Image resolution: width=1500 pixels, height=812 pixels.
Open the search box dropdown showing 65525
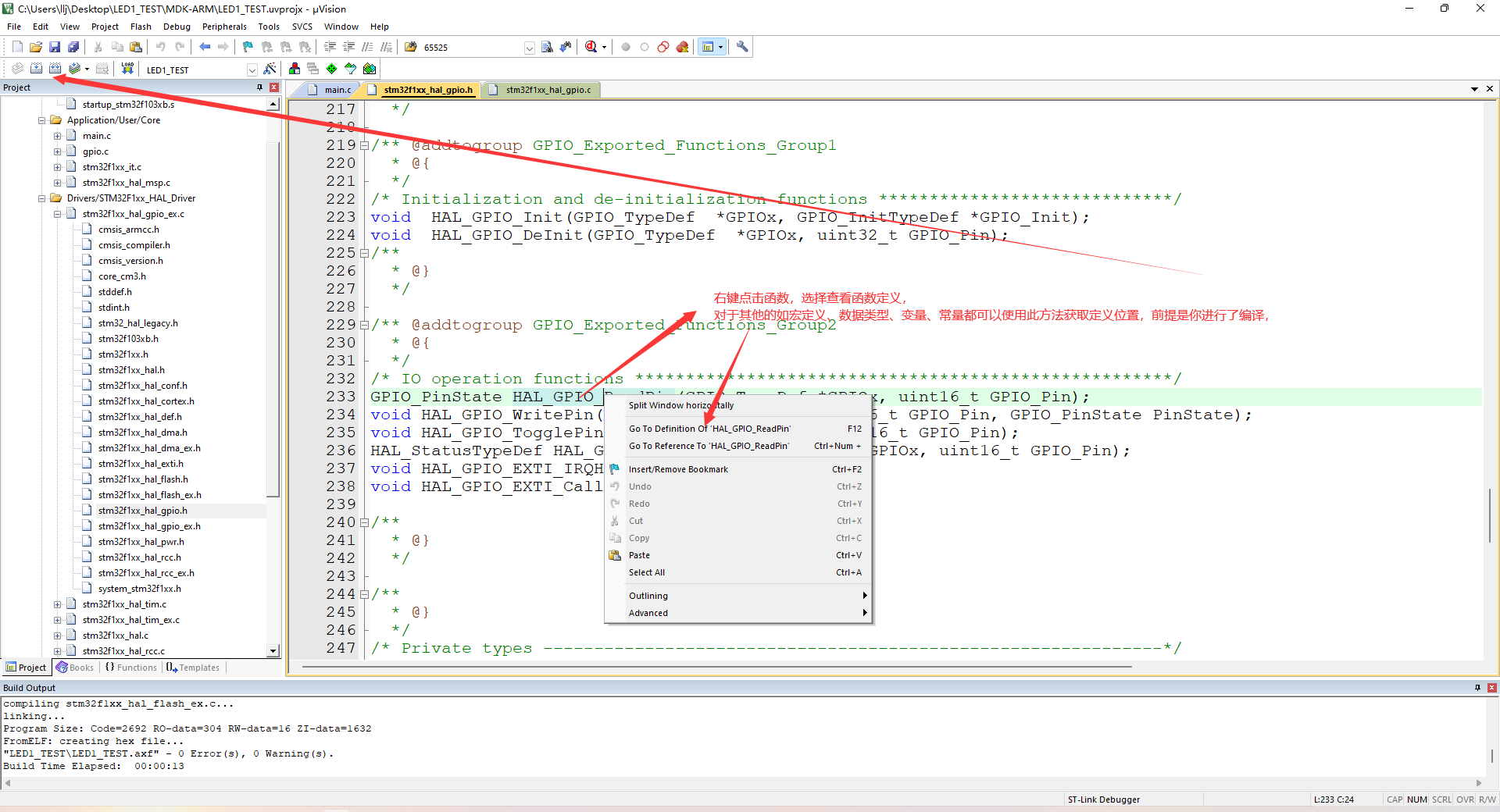point(529,48)
